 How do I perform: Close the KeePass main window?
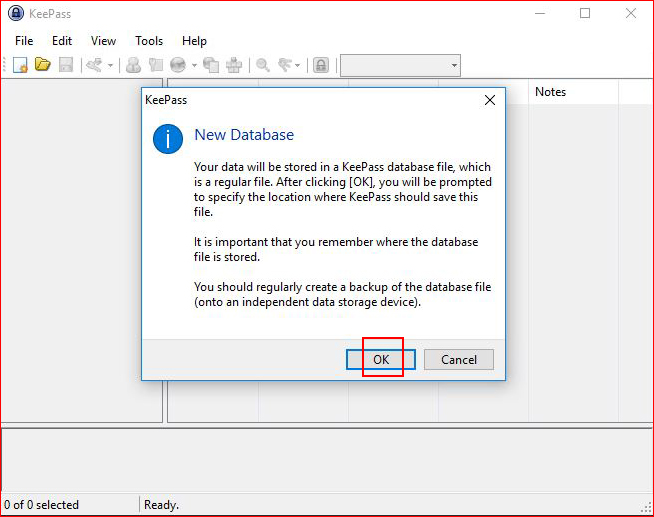coord(631,13)
